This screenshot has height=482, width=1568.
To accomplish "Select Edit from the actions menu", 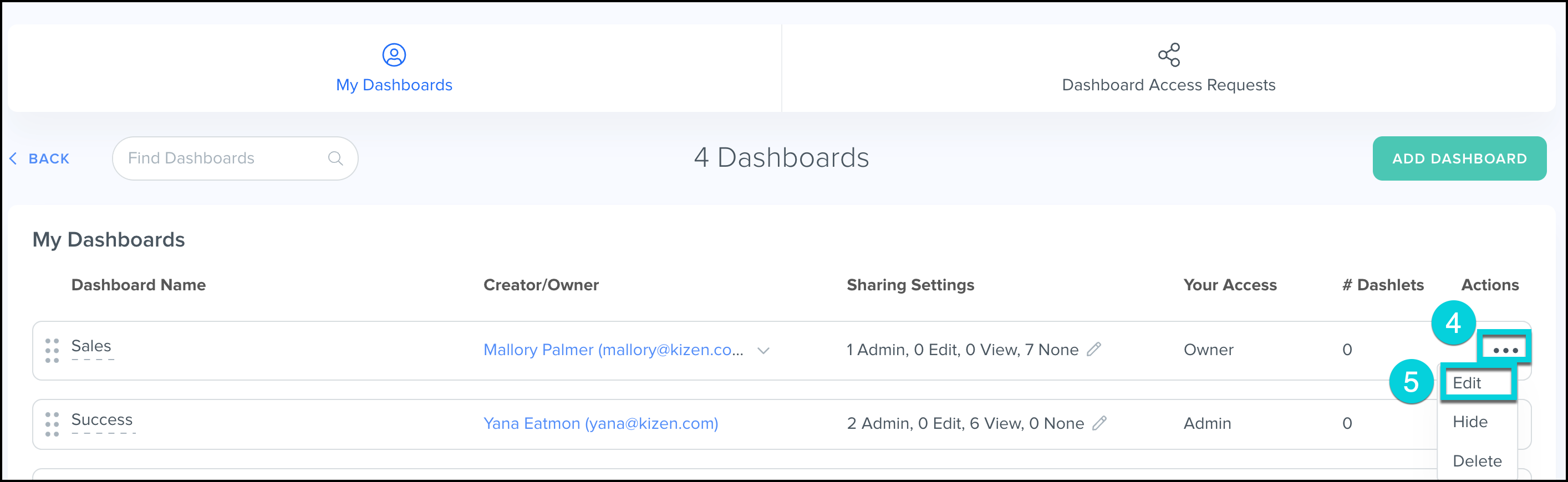I will click(x=1467, y=383).
